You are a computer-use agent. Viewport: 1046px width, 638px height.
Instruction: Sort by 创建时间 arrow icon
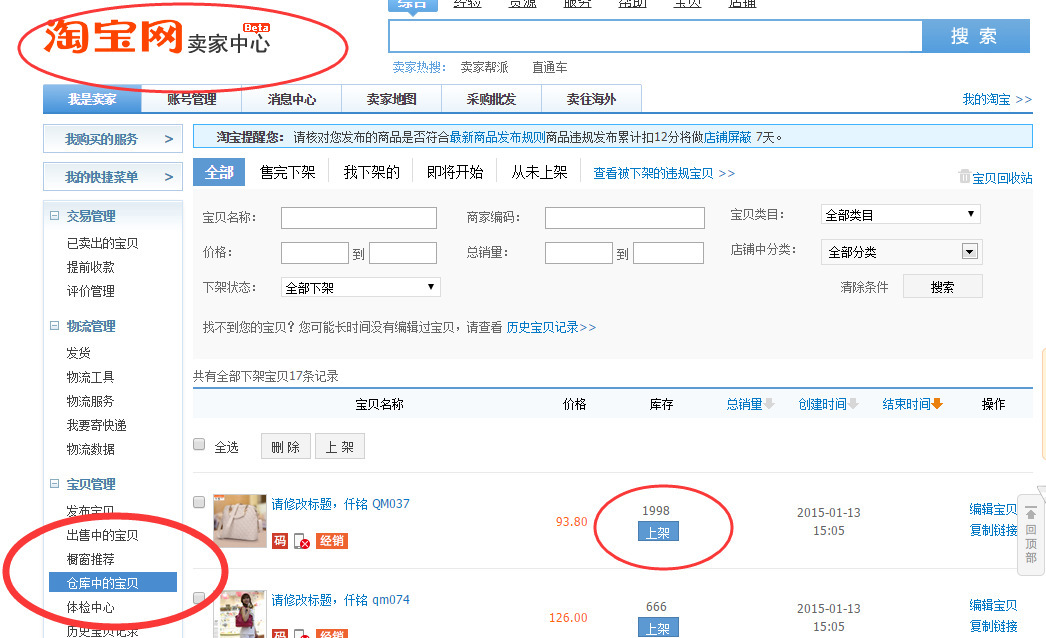tap(853, 404)
